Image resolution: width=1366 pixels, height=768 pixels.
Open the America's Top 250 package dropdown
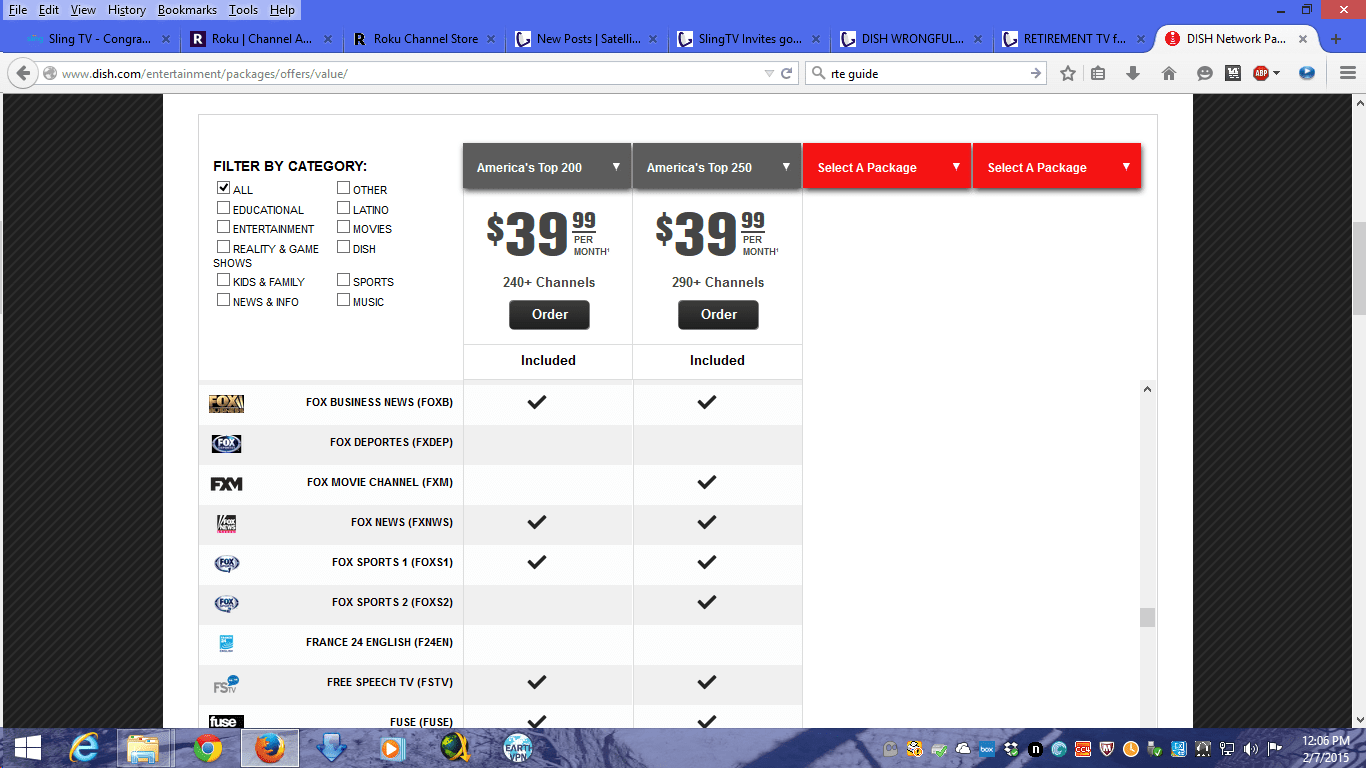[717, 167]
